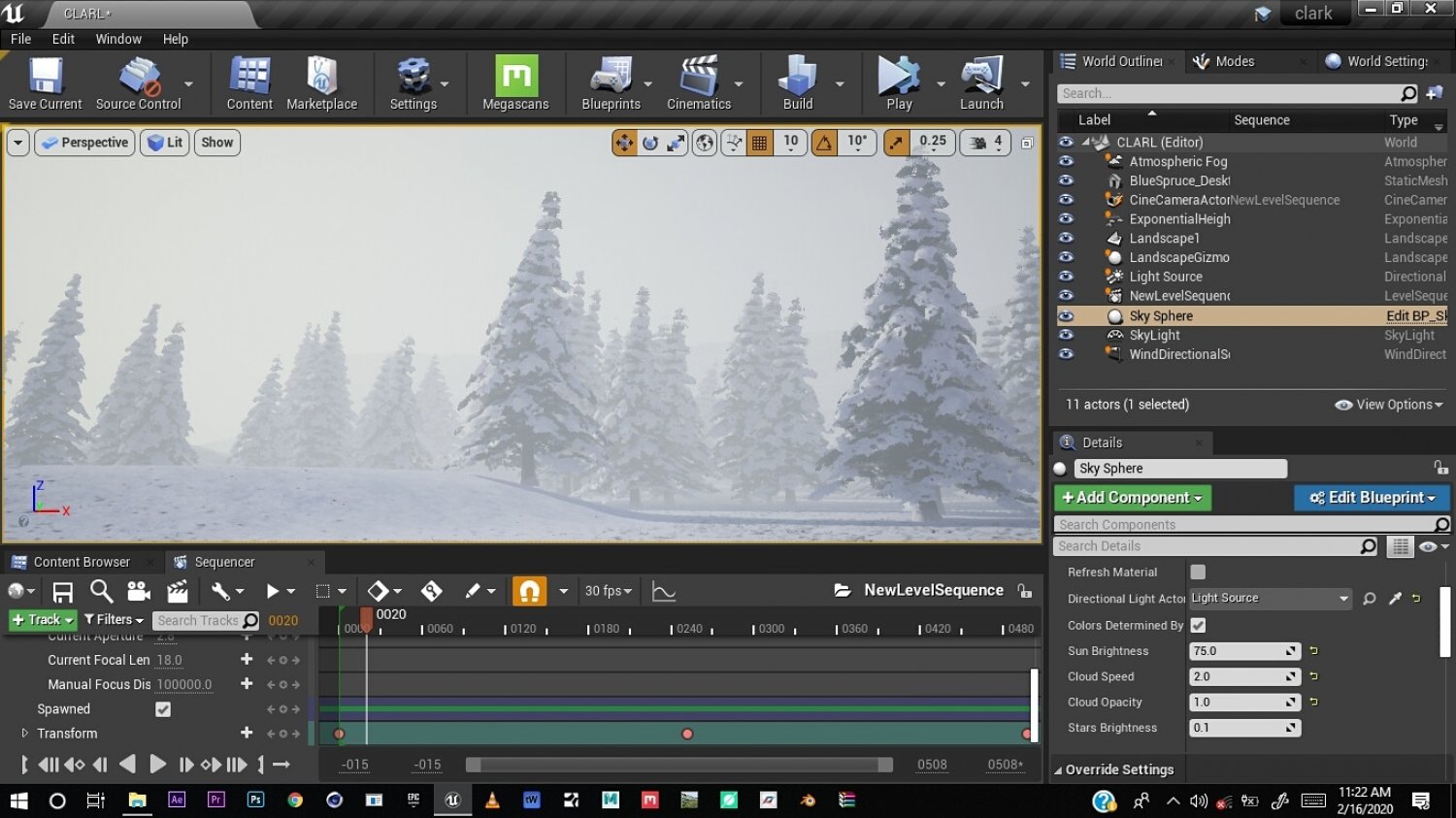Click the Edit Blueprint button

(x=1371, y=498)
